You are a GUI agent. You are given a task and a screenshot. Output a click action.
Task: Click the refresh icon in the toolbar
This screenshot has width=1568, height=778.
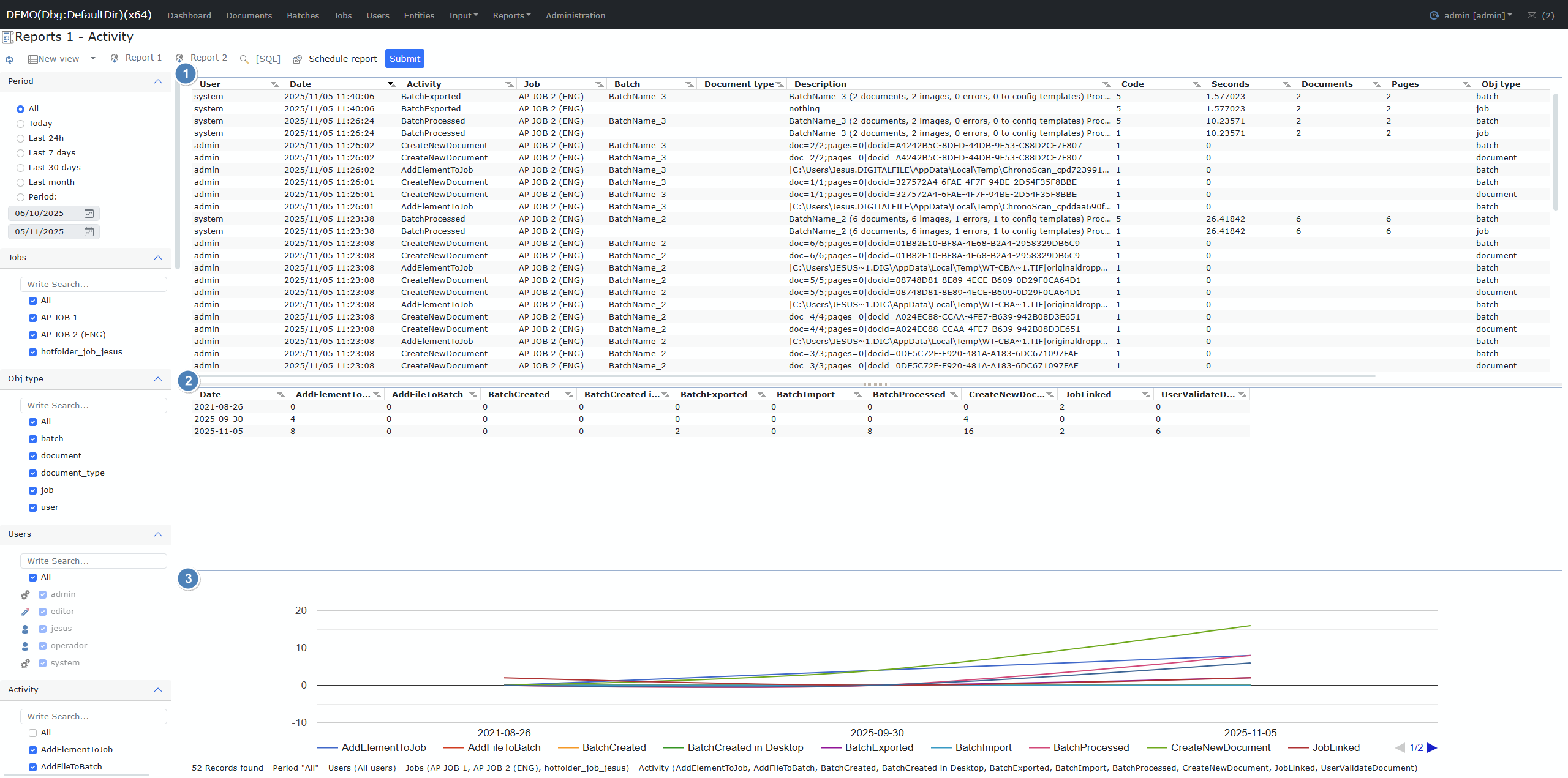pyautogui.click(x=9, y=59)
